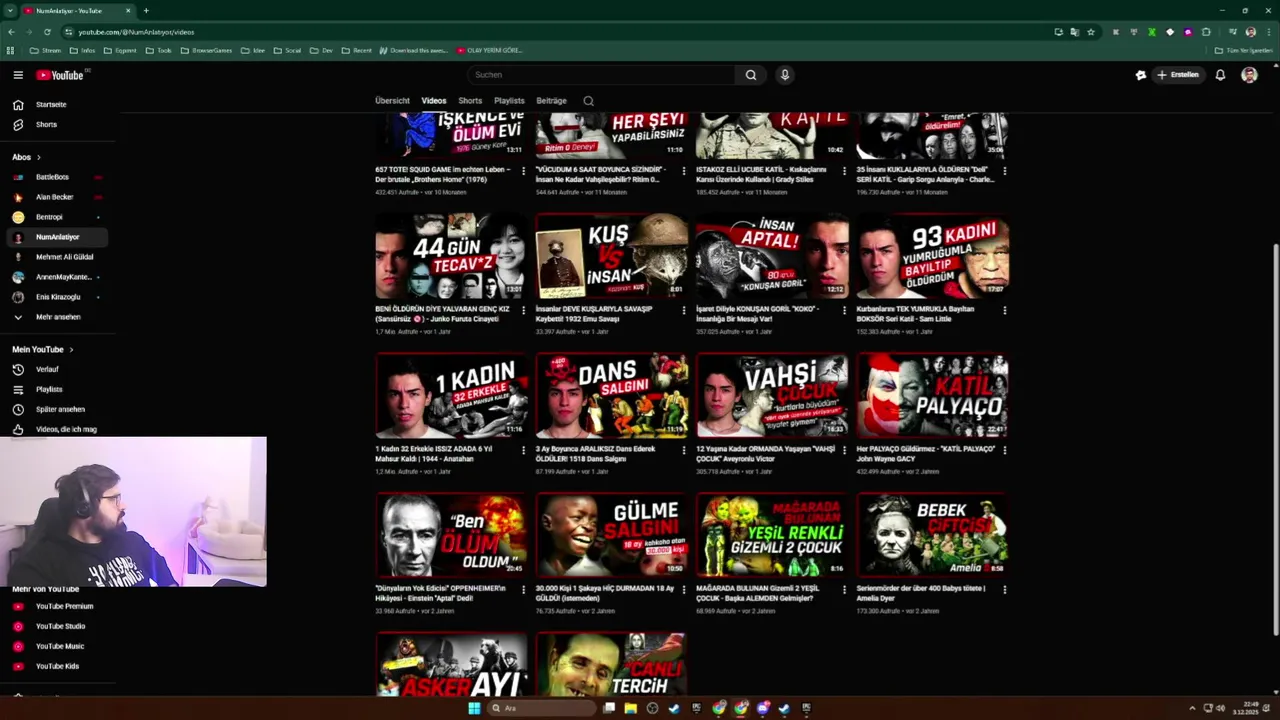Open File Explorer from the taskbar
The height and width of the screenshot is (720, 1280).
tap(631, 708)
